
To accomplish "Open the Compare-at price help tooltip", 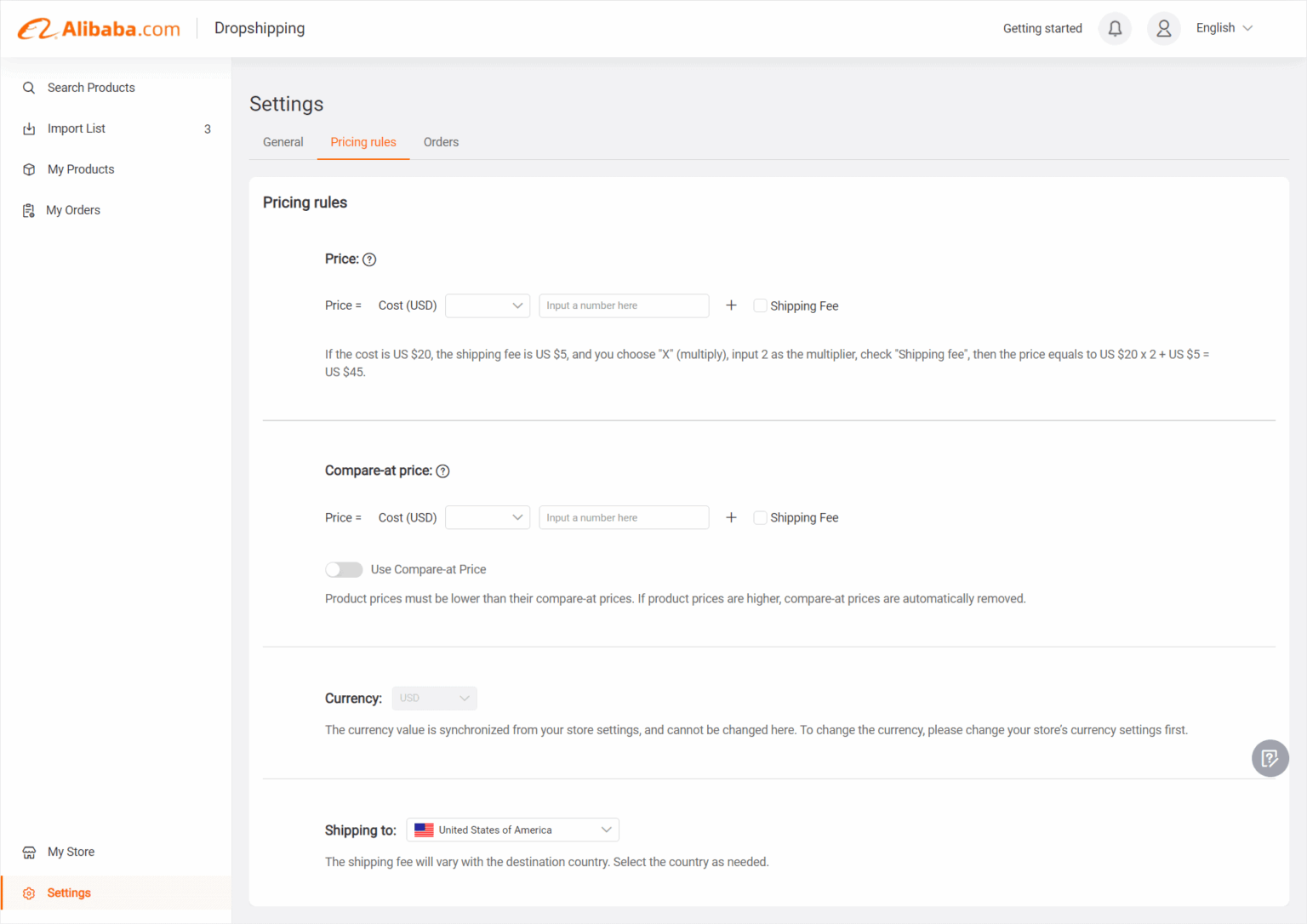I will 442,470.
